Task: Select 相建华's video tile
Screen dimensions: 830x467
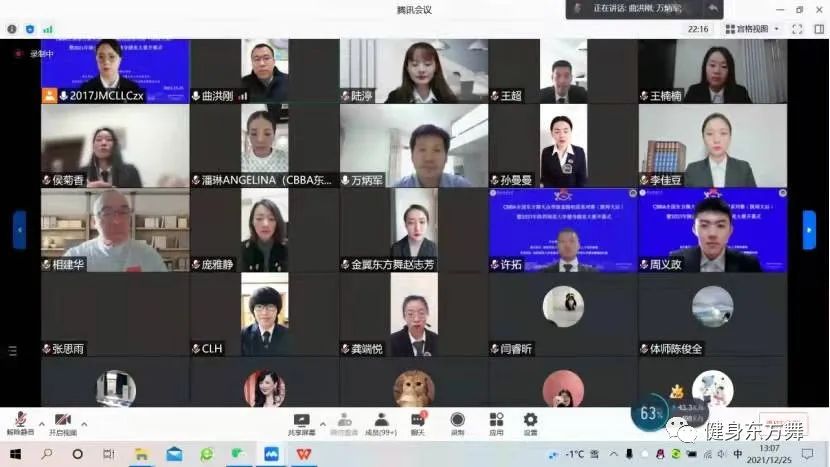Action: coord(115,230)
